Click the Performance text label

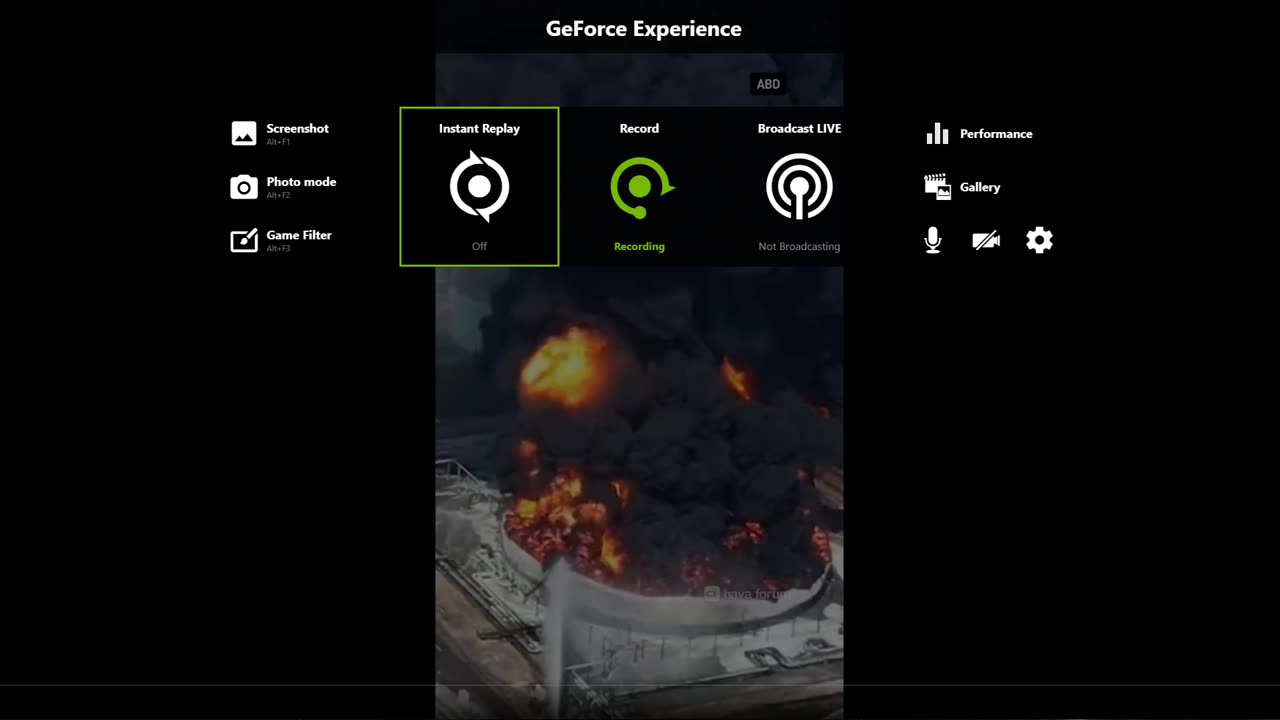[x=996, y=134]
